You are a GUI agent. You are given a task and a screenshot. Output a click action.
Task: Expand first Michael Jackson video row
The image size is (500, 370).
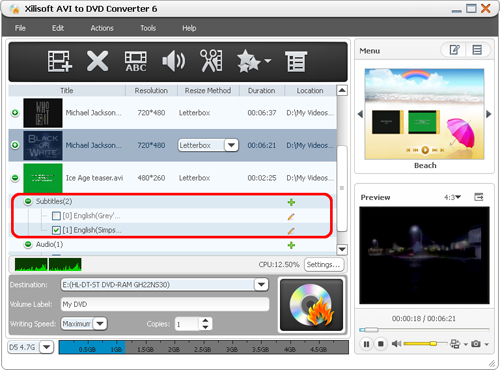15,113
